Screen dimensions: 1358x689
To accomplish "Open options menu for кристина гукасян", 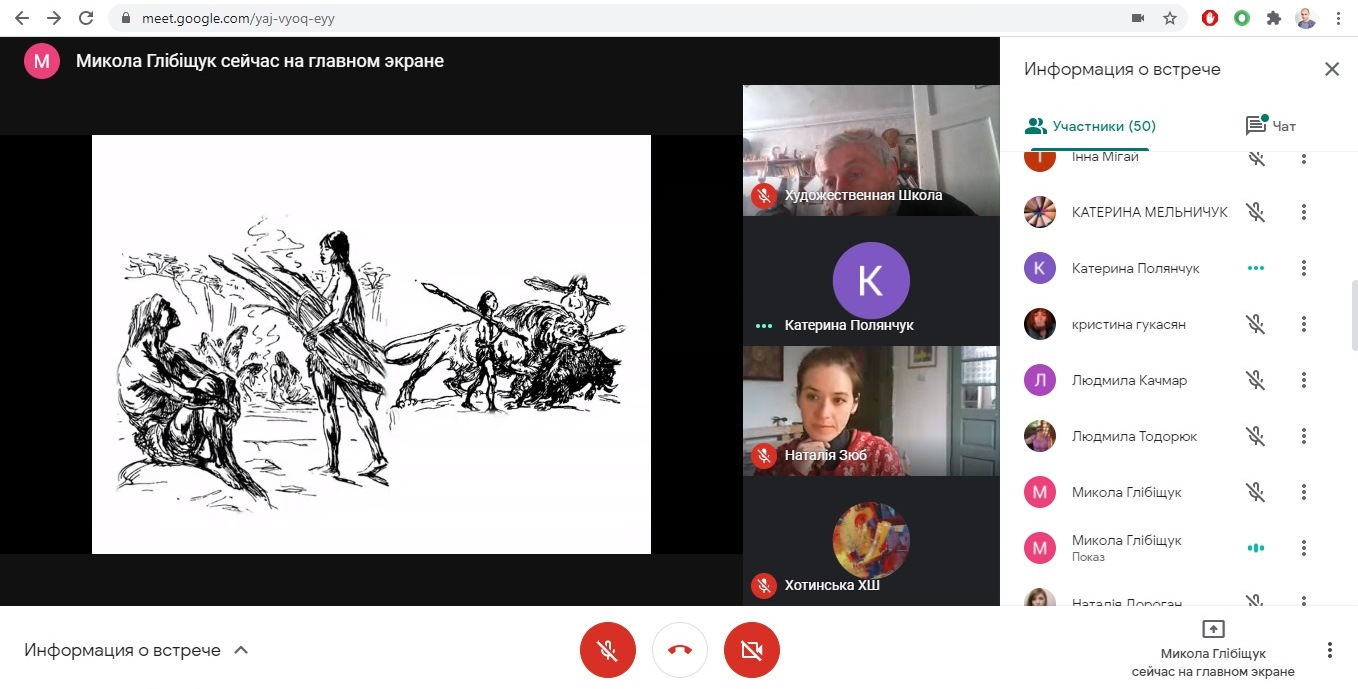I will tap(1304, 324).
